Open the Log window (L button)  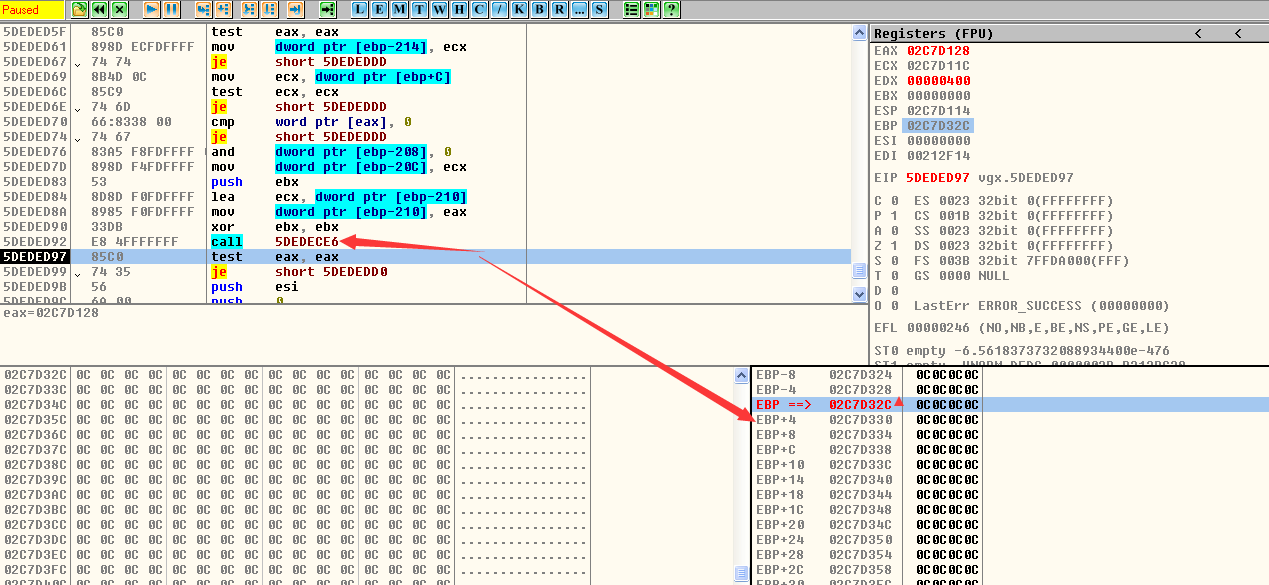(360, 10)
